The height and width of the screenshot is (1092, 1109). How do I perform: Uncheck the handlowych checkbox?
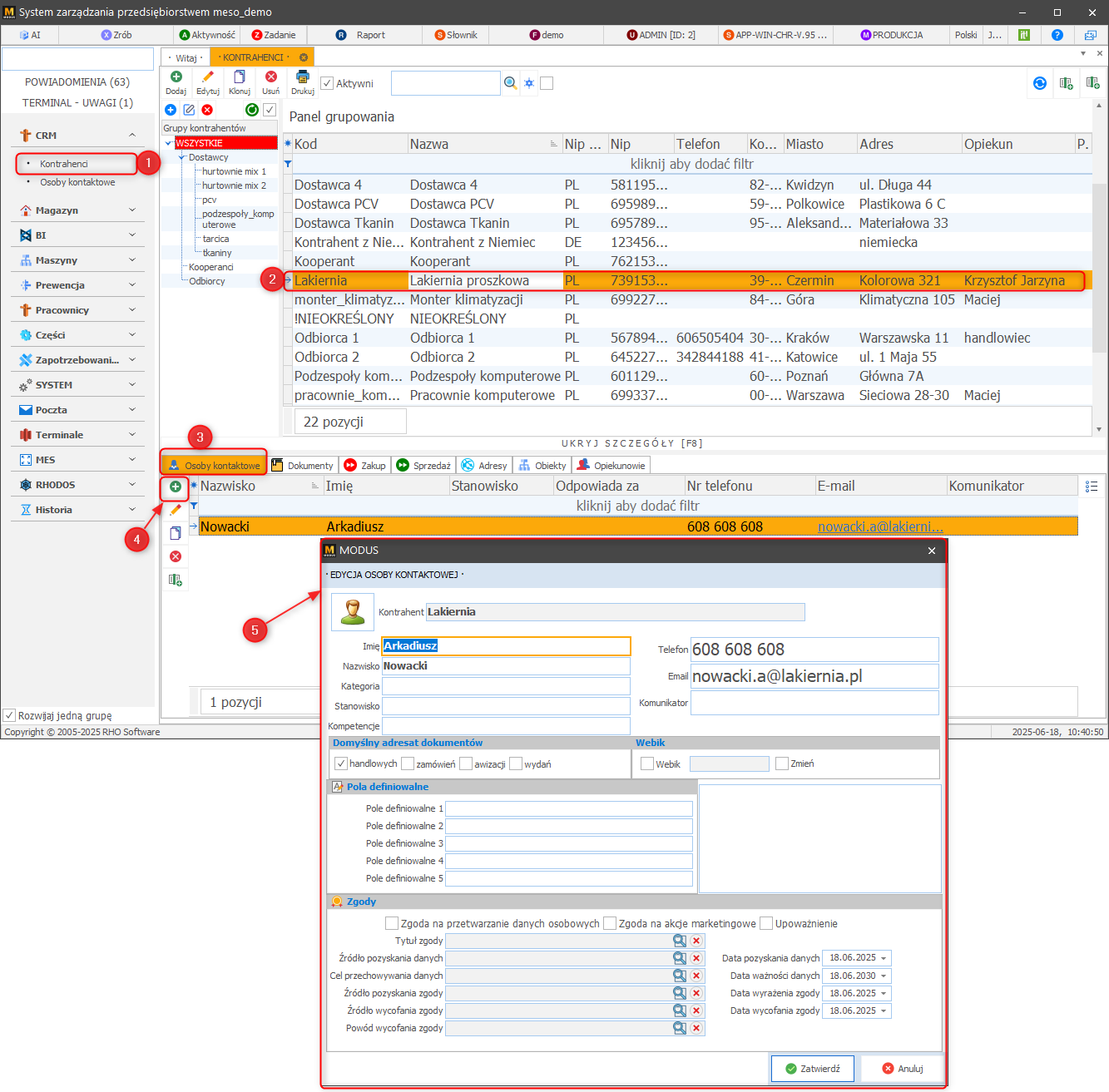(341, 763)
